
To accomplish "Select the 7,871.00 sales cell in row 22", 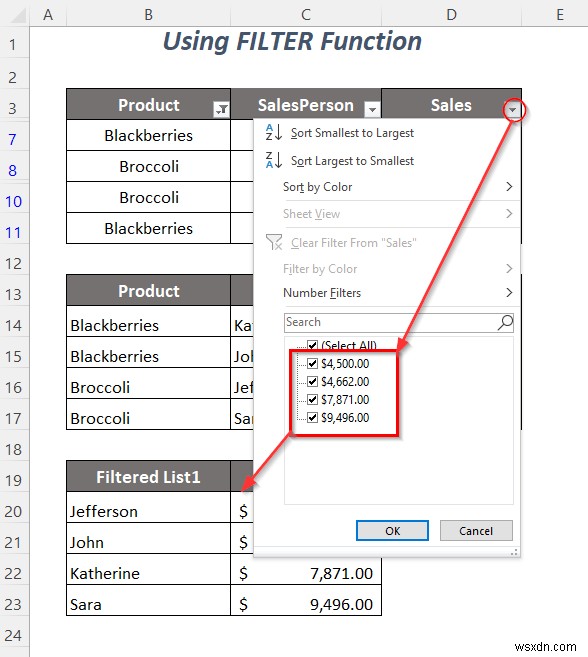I will [x=306, y=569].
